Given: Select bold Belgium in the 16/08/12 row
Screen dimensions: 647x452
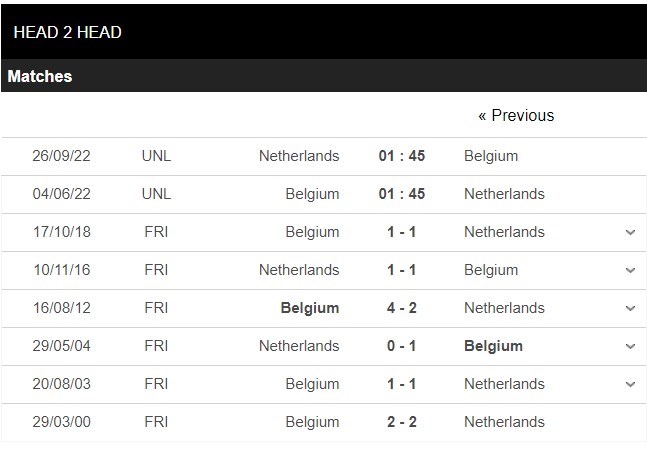Looking at the screenshot, I should tap(311, 308).
